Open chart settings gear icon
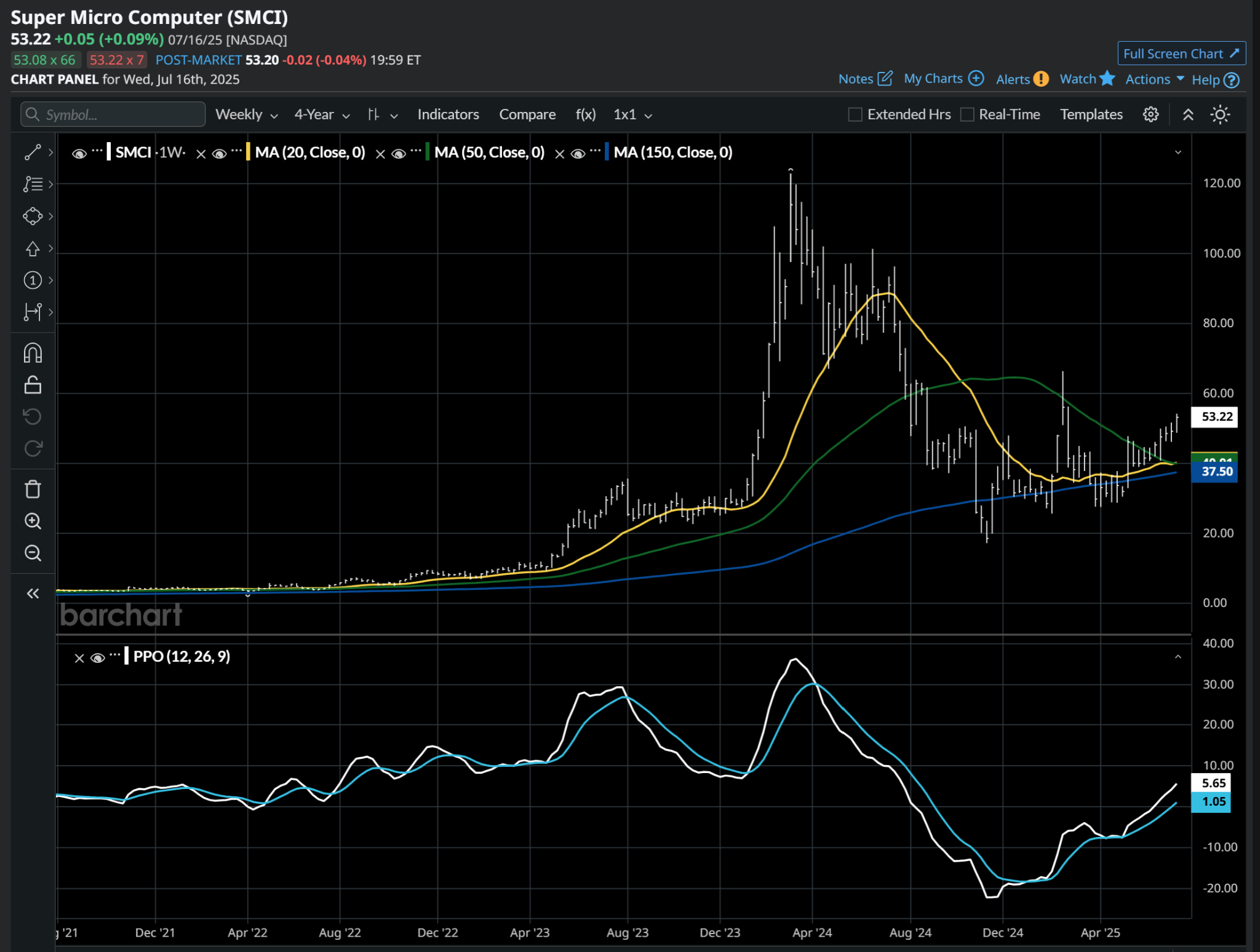The height and width of the screenshot is (952, 1260). click(x=1150, y=114)
